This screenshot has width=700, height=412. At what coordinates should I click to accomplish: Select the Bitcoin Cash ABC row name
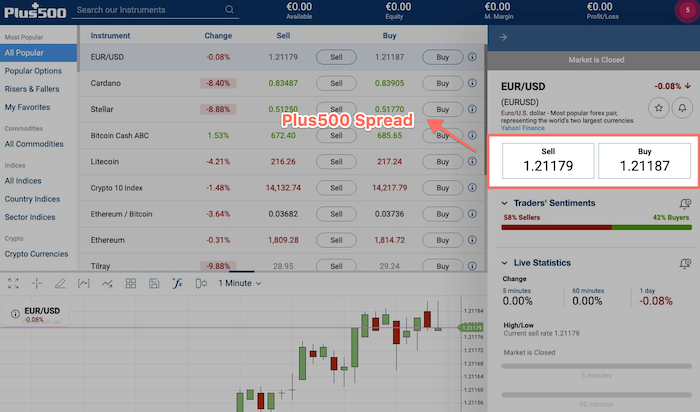coord(119,135)
